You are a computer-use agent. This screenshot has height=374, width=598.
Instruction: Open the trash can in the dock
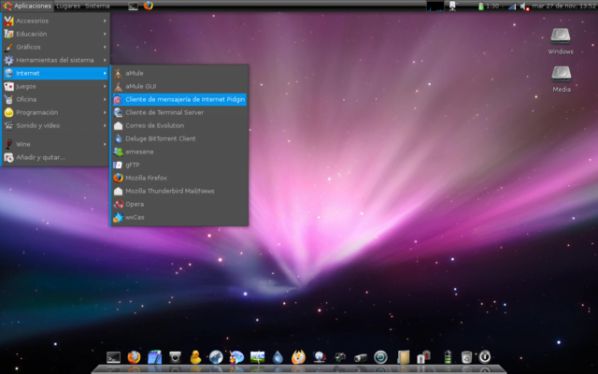tap(466, 357)
